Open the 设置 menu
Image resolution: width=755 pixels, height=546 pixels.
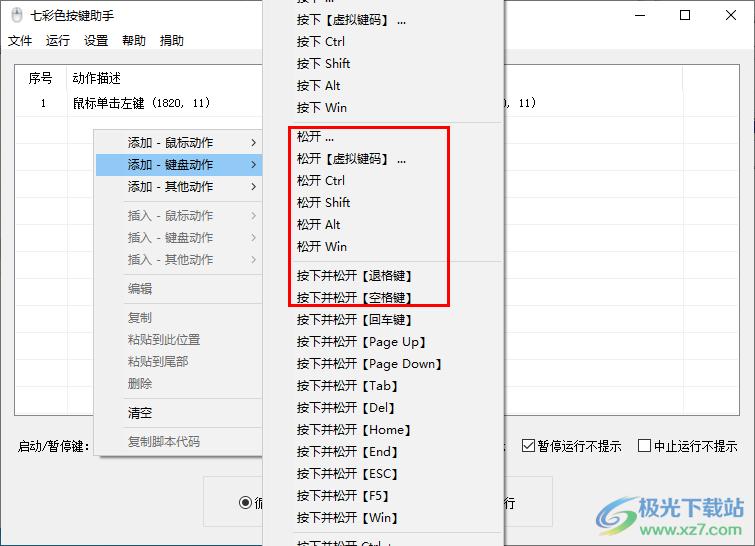pos(96,41)
